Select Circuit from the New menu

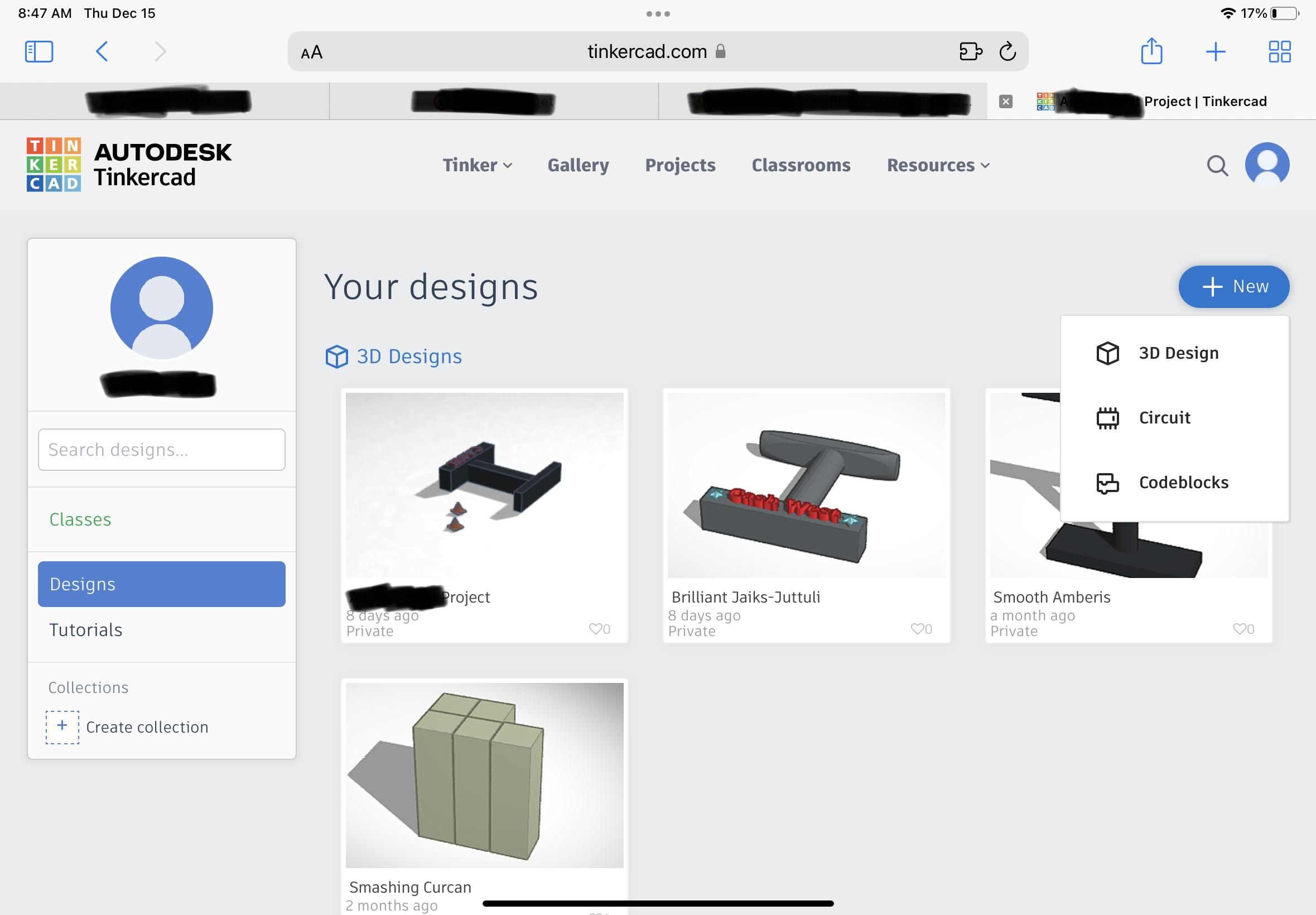click(x=1164, y=418)
